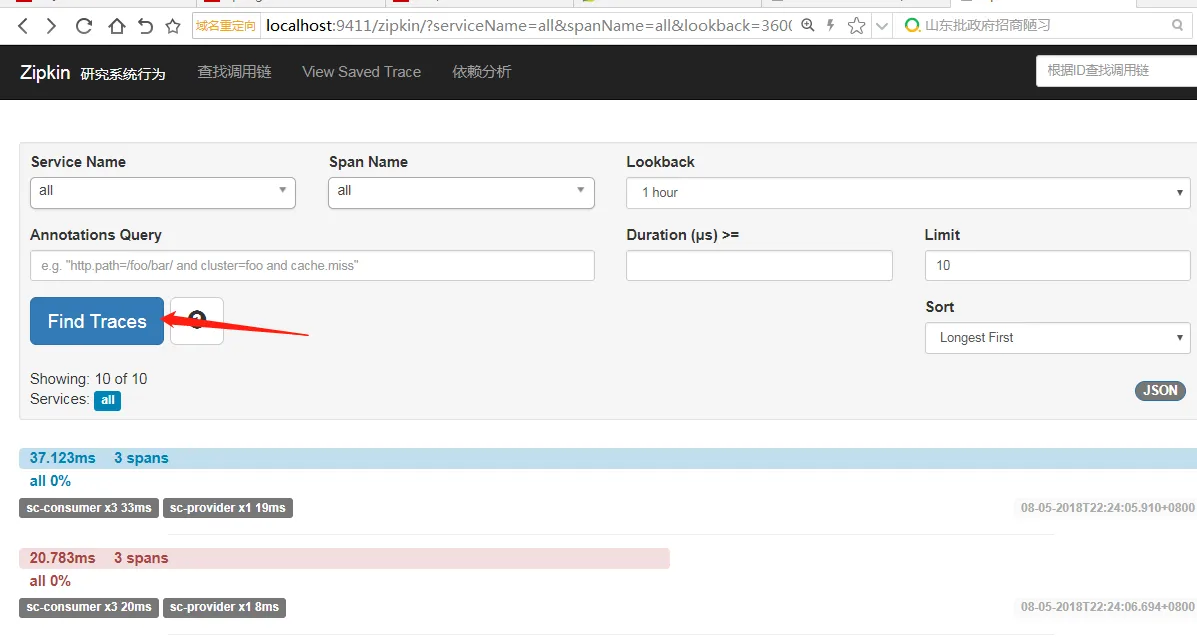Click timestamp 08-05-2018T22:24:05.910+0800
Screen dimensions: 1197x638
(1108, 508)
